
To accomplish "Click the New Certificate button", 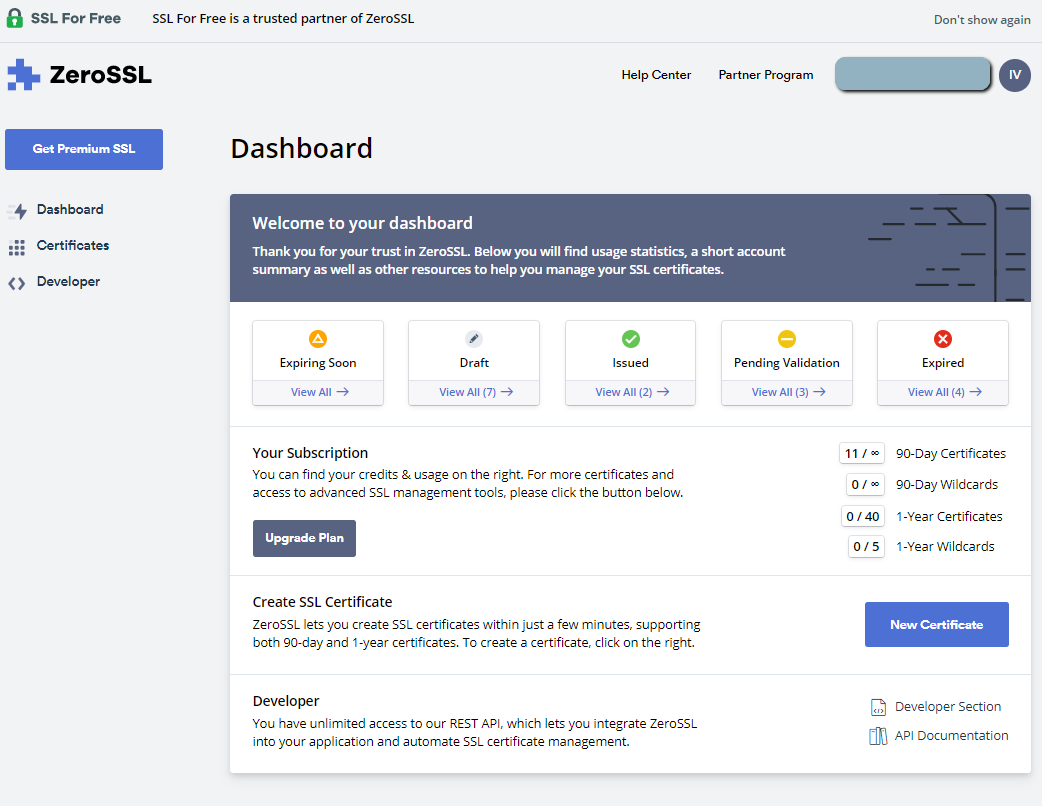I will click(x=936, y=625).
